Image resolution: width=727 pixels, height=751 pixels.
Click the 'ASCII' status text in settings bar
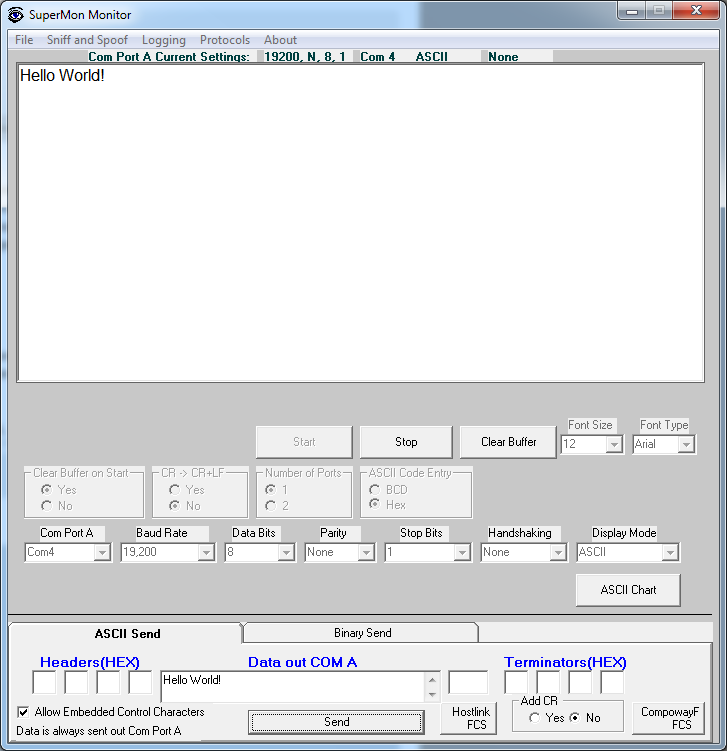click(432, 57)
